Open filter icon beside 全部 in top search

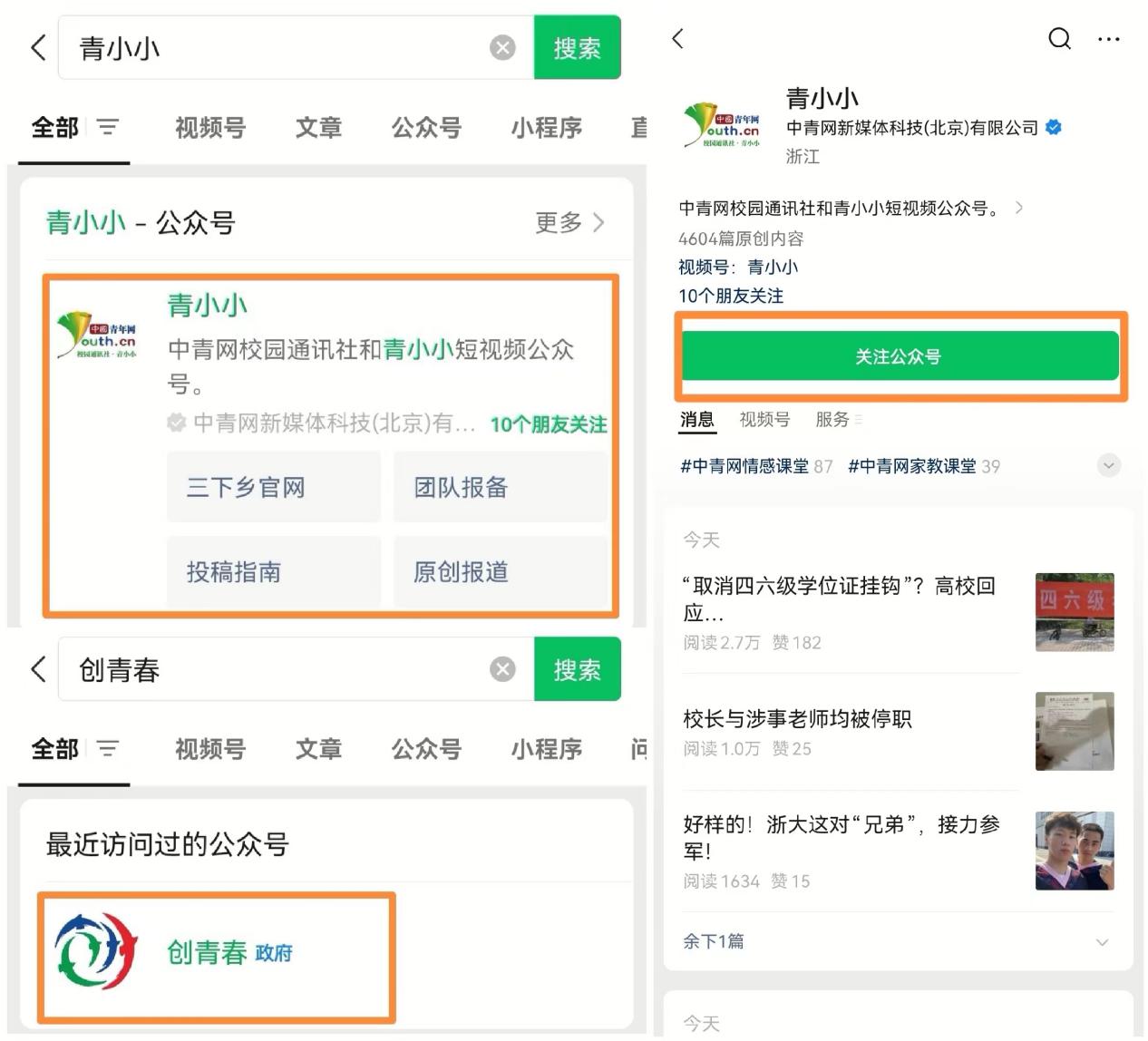tap(108, 128)
